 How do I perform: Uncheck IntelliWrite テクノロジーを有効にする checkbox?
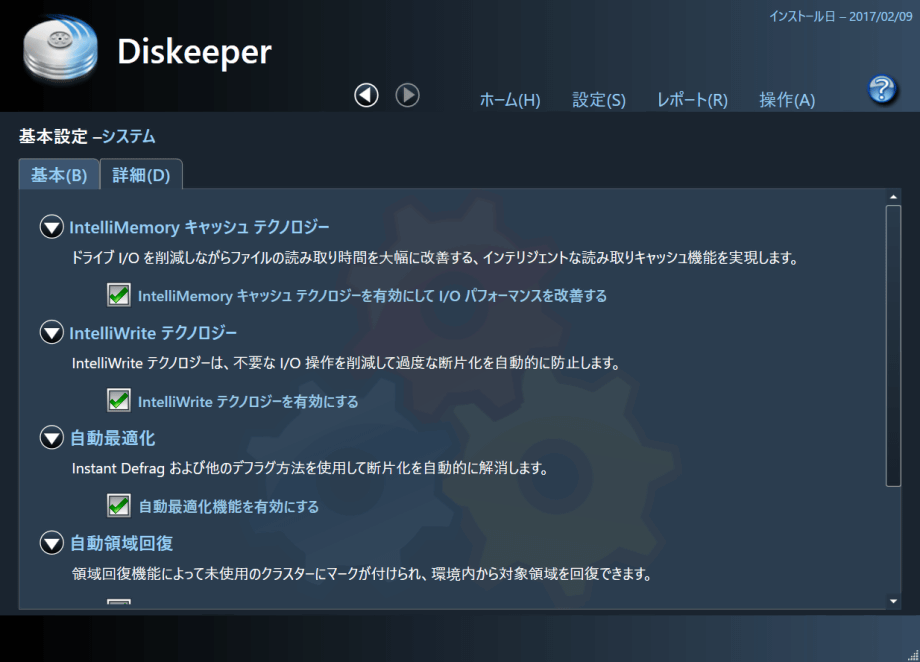tap(119, 400)
